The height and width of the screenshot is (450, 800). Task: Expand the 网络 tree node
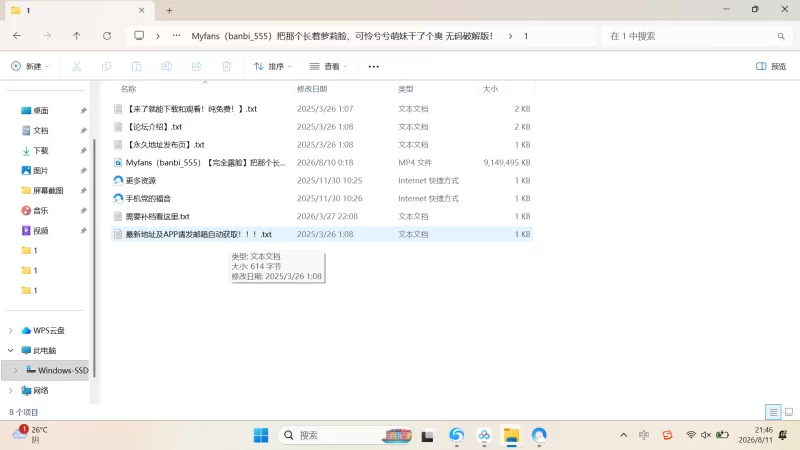click(11, 390)
